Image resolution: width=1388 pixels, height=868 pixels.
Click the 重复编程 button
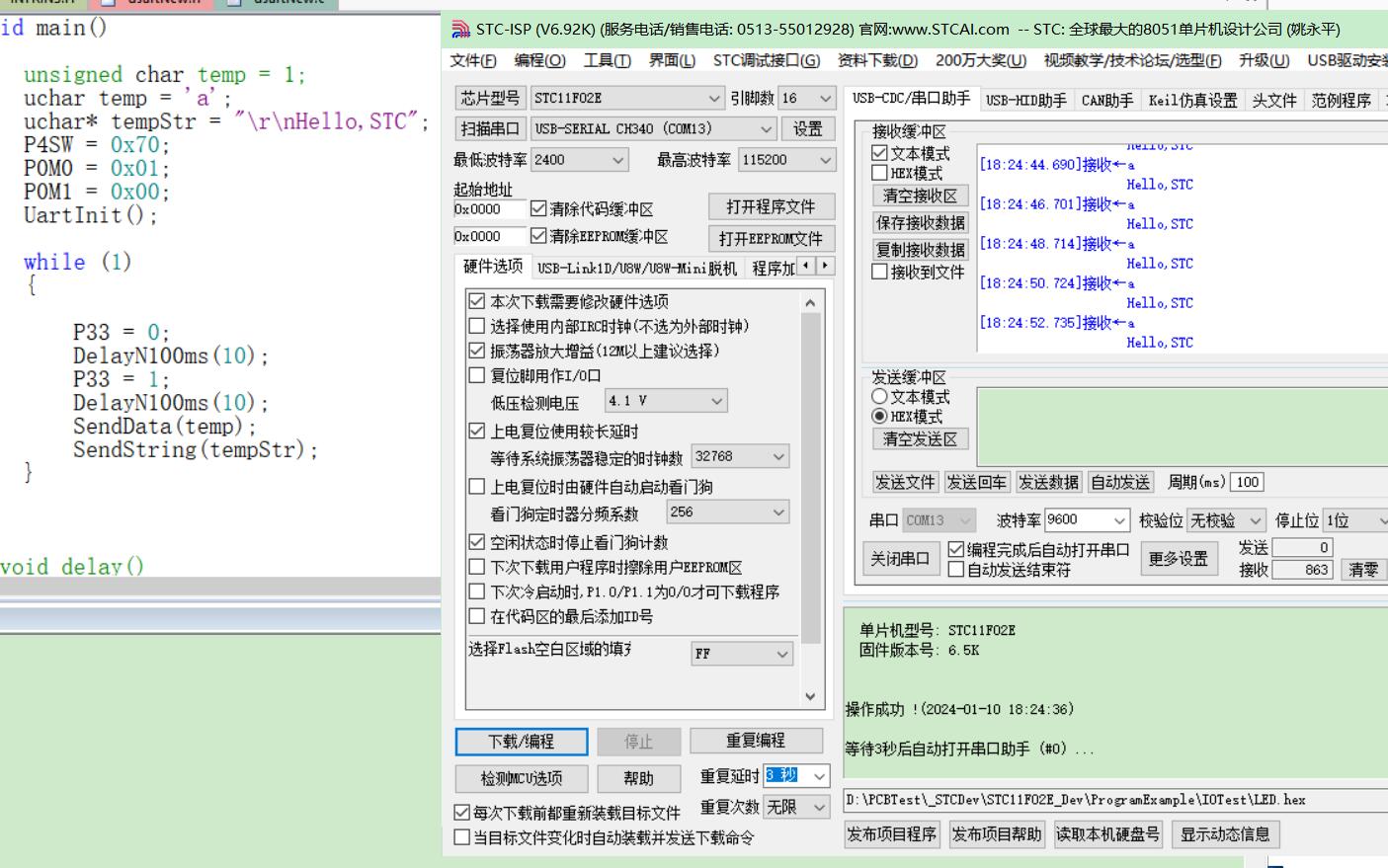coord(756,741)
